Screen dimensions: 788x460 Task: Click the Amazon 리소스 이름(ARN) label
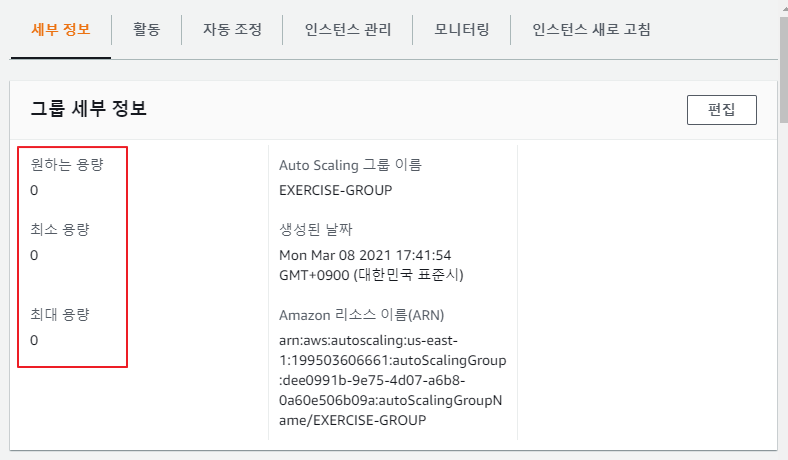362,315
